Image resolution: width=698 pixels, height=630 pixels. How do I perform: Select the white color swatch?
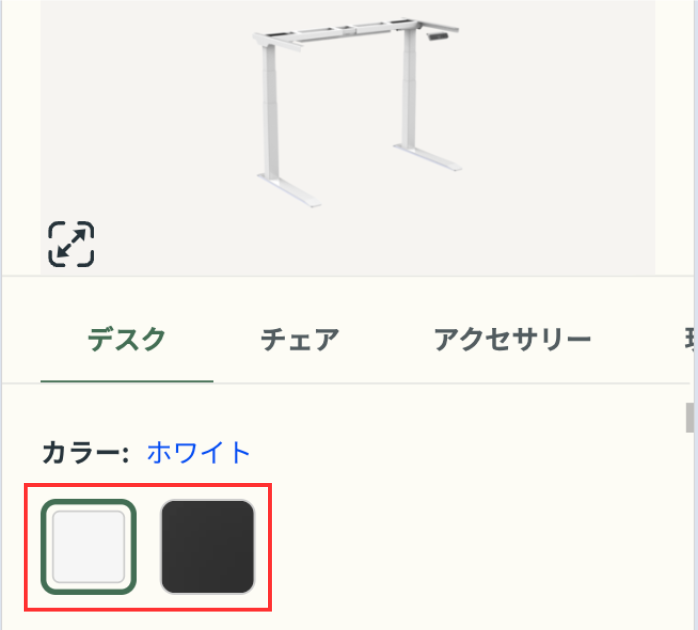[x=88, y=547]
